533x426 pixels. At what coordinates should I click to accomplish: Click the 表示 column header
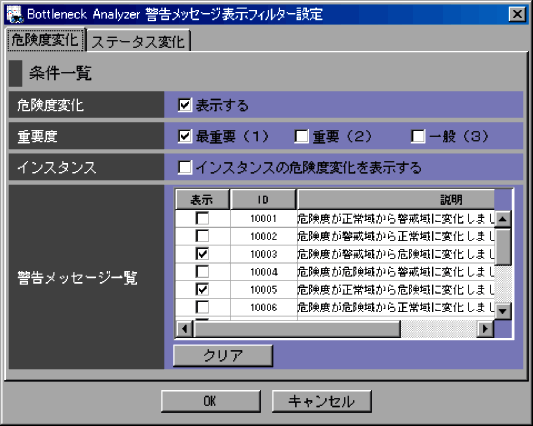tap(202, 200)
